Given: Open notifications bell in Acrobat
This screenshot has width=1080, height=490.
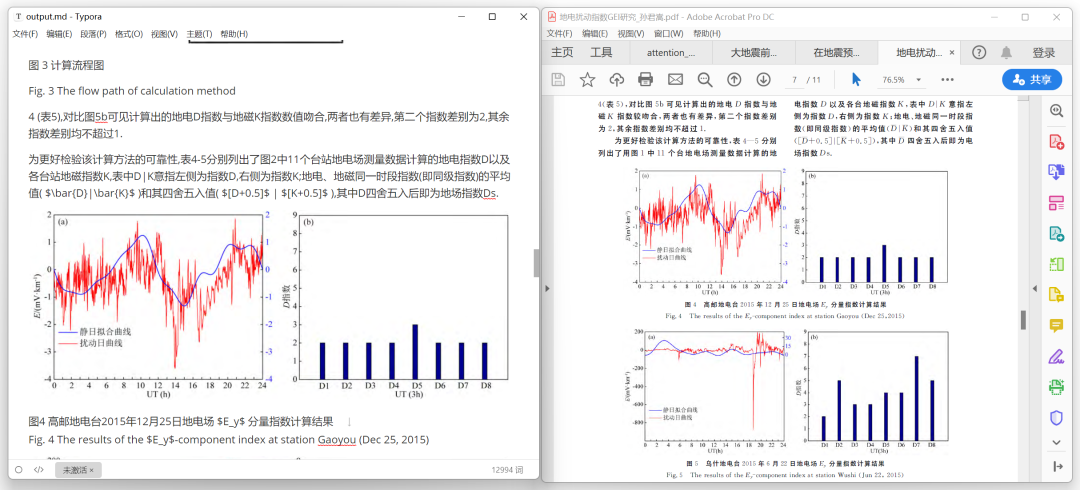Looking at the screenshot, I should pos(1006,52).
